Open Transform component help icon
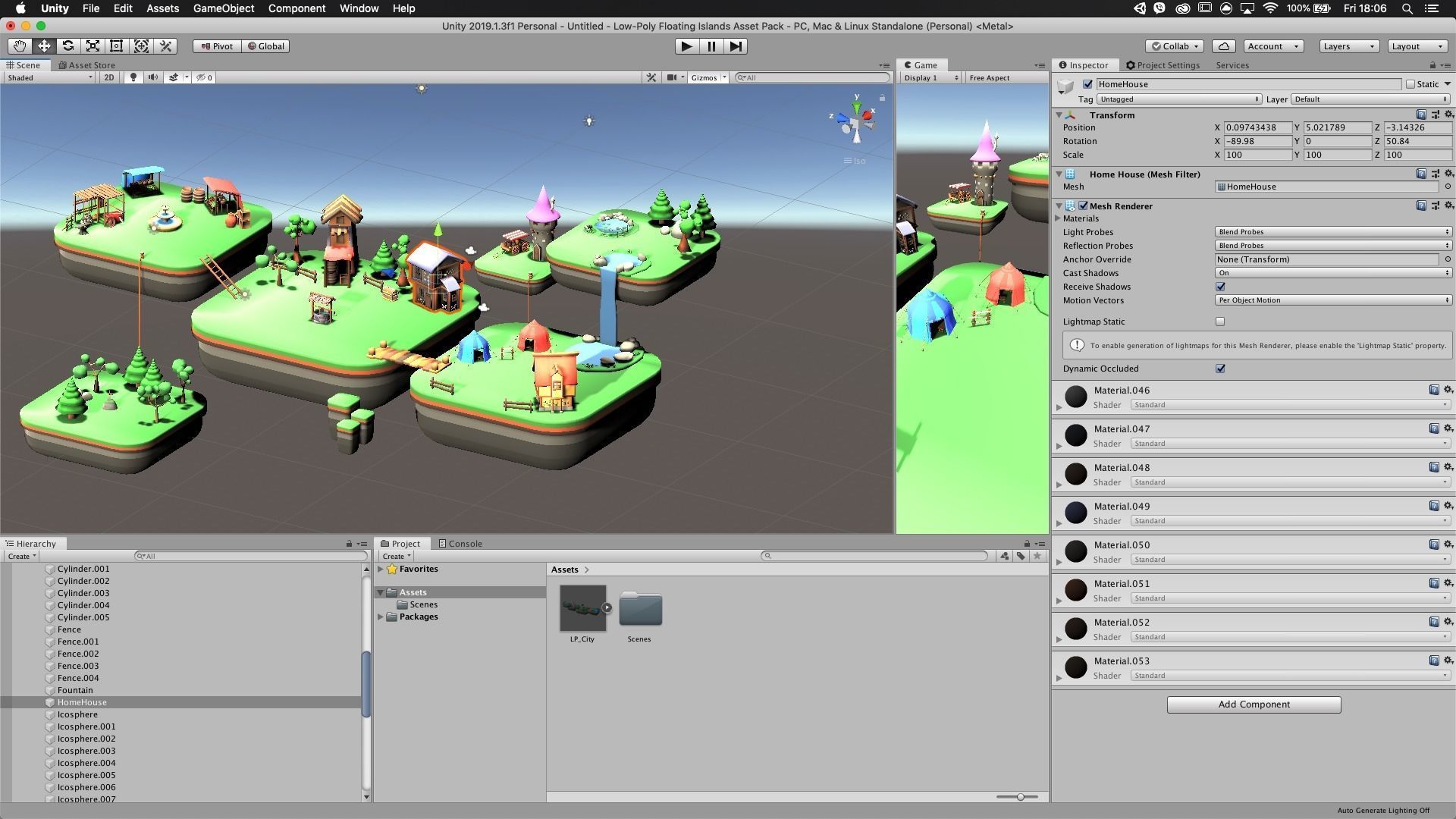Screen dimensions: 1456x819 pos(1421,115)
